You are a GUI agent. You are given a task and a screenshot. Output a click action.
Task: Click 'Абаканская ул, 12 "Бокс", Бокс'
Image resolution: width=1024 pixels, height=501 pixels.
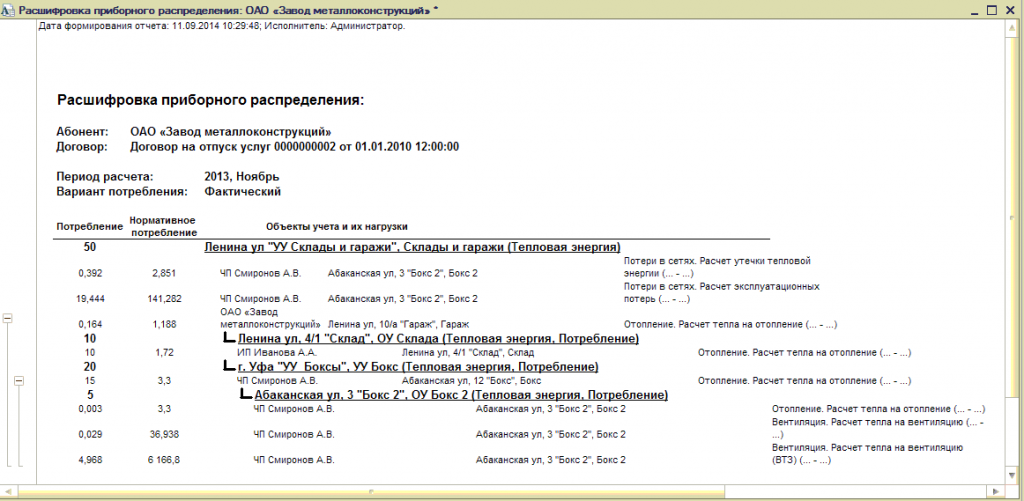[x=471, y=380]
